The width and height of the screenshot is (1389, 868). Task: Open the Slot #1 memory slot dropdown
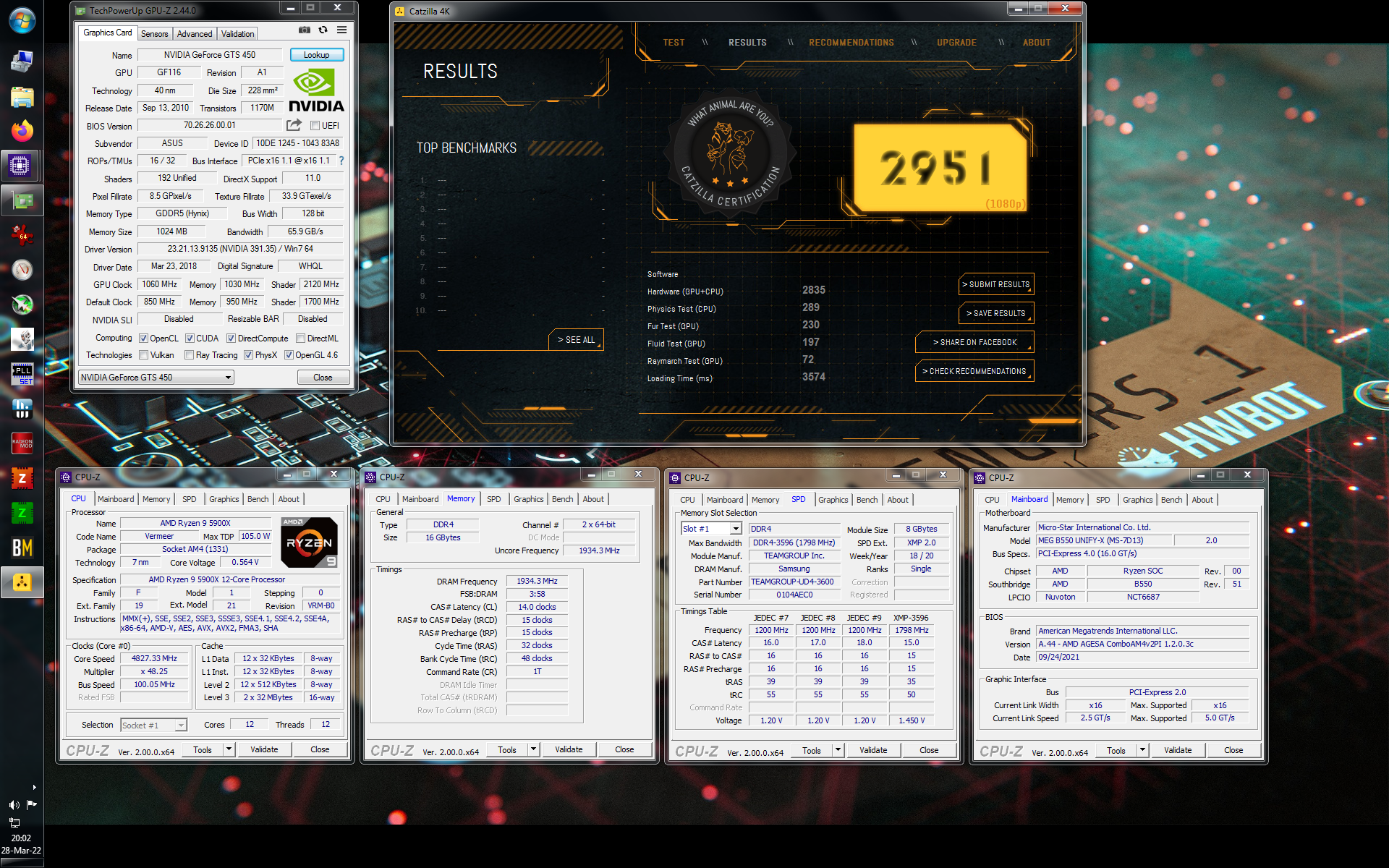[x=713, y=529]
